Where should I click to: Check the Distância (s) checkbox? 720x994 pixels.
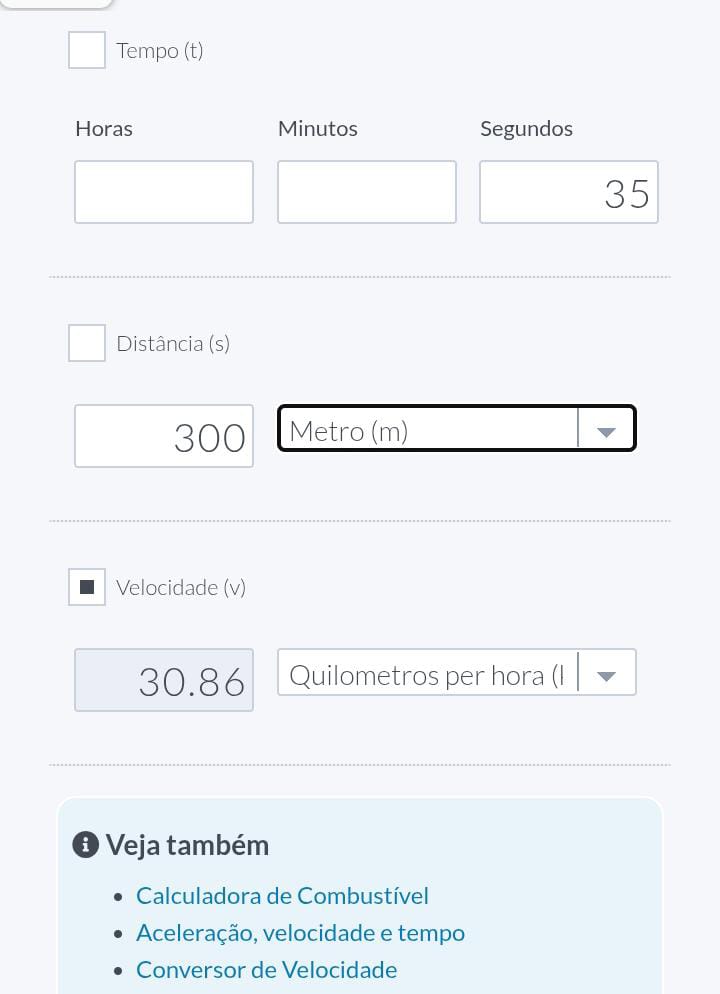tap(87, 343)
